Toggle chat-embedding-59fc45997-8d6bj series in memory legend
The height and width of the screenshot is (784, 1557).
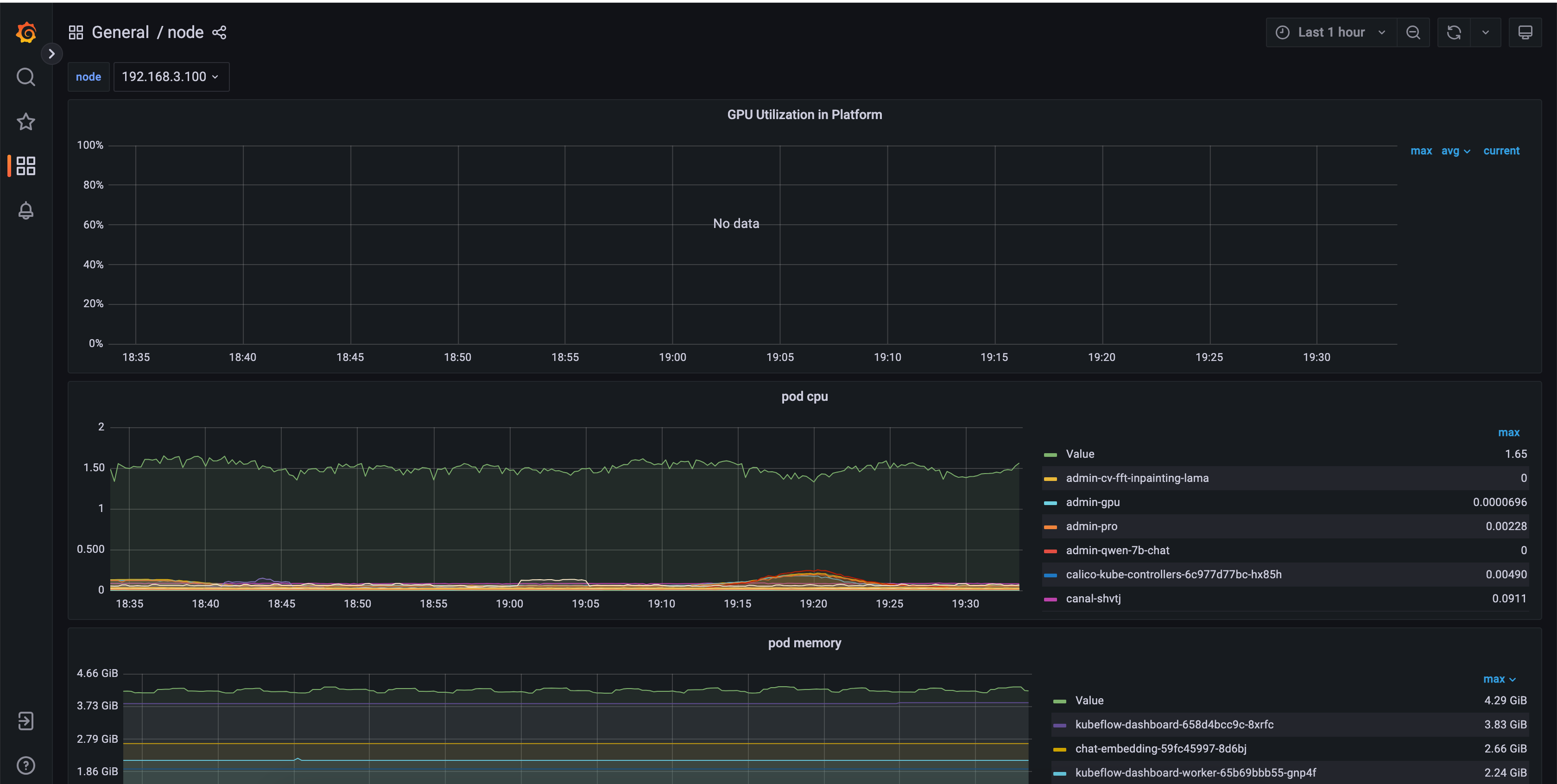tap(1160, 748)
